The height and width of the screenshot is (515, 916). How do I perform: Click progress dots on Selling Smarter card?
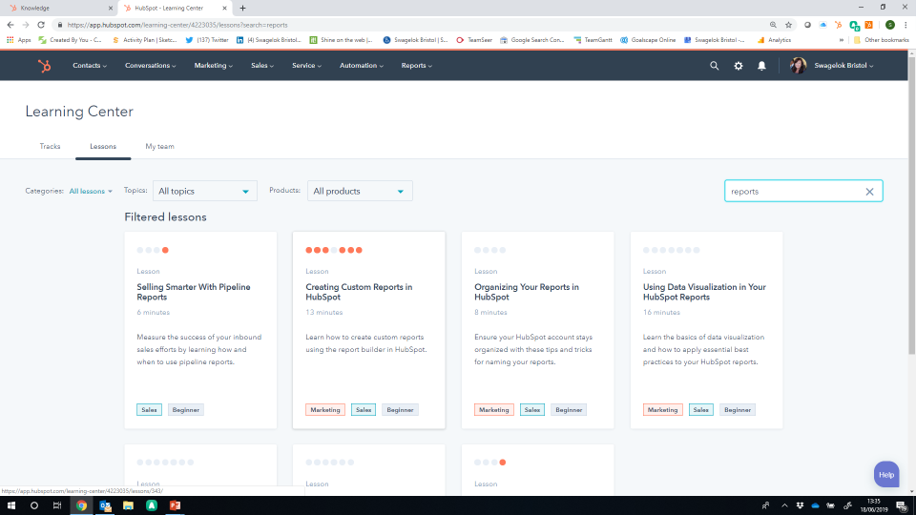[x=152, y=250]
